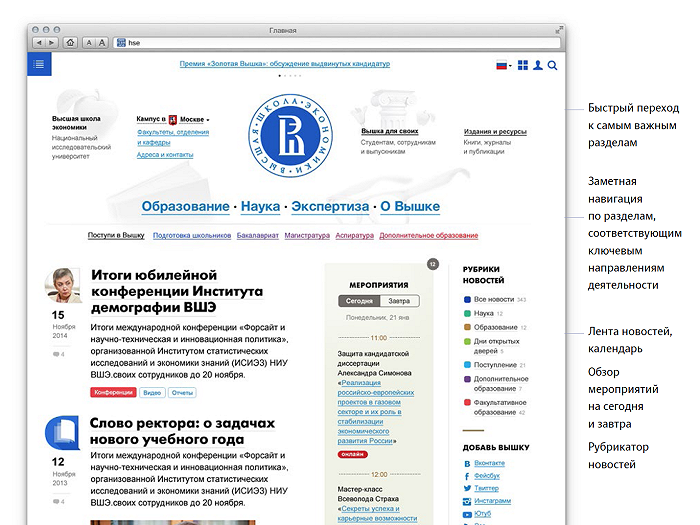Open Адреса и контакты link
Image resolution: width=700 pixels, height=525 pixels.
[165, 155]
